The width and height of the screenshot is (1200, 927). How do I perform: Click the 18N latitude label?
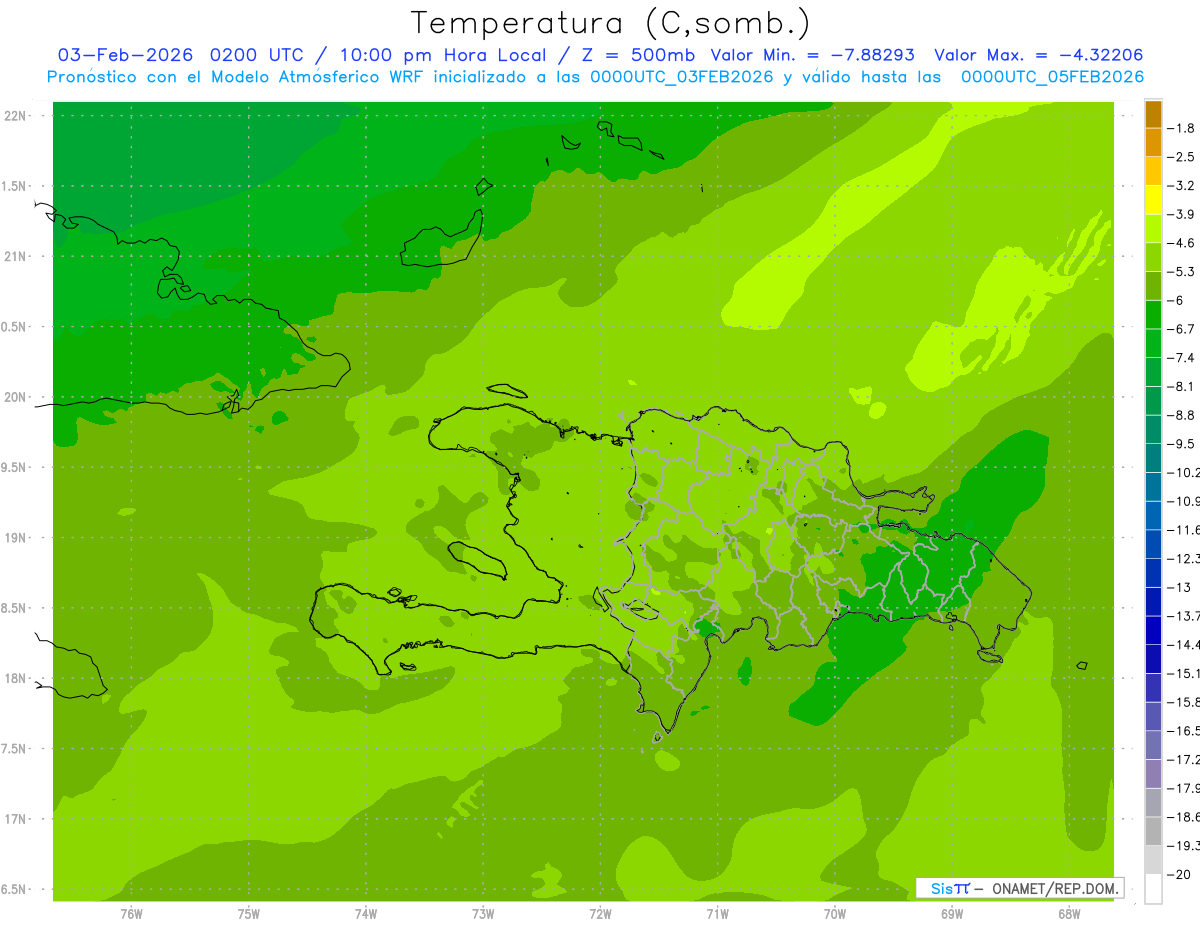(x=17, y=679)
